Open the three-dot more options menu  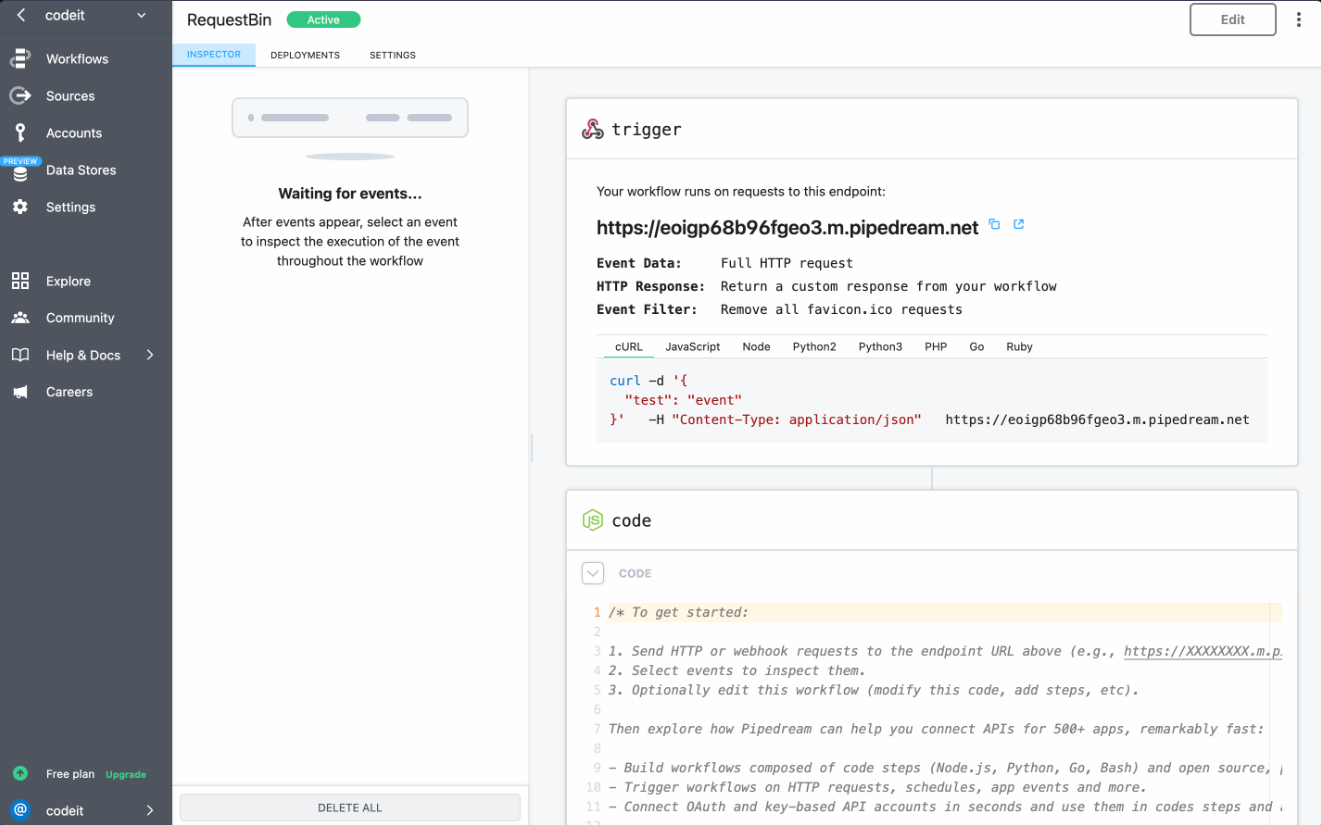coord(1299,19)
